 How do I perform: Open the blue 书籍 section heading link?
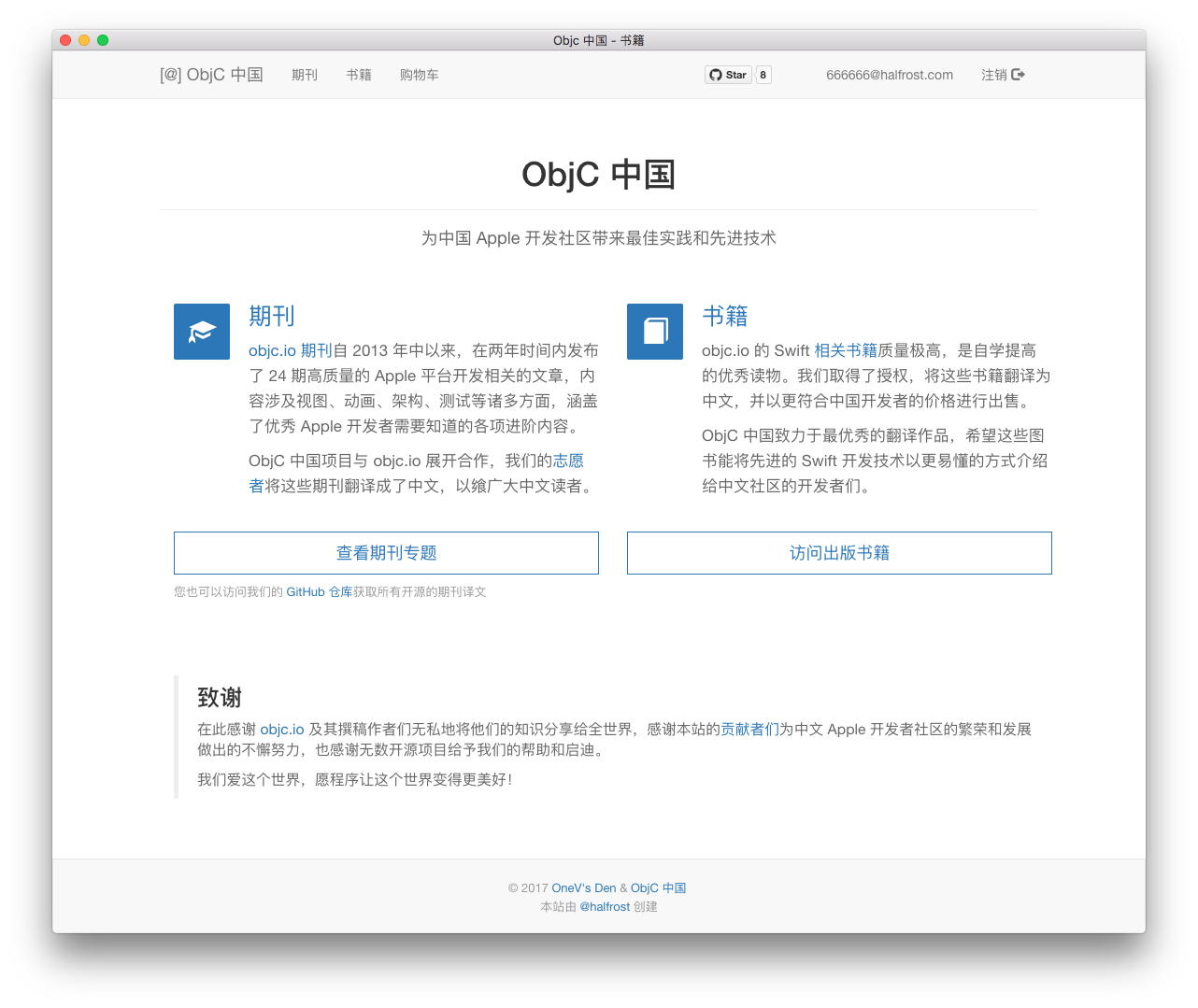pos(725,317)
